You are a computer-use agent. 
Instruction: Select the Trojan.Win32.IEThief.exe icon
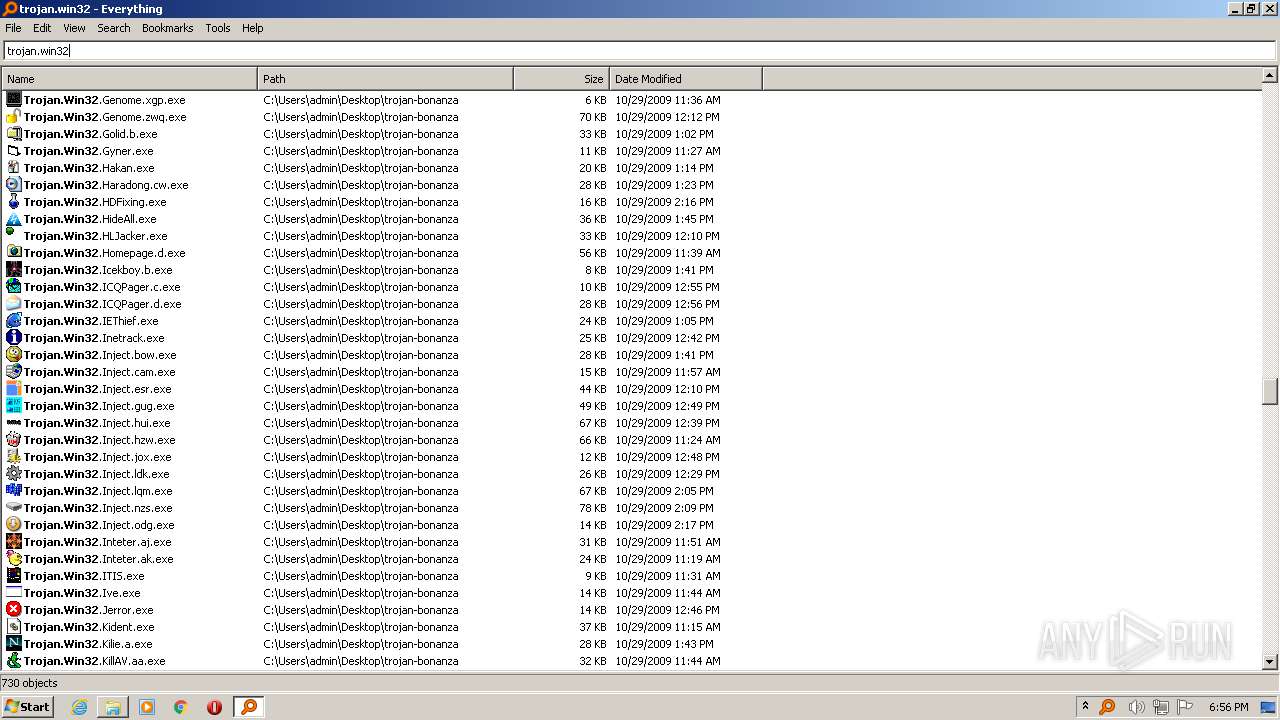pyautogui.click(x=14, y=321)
